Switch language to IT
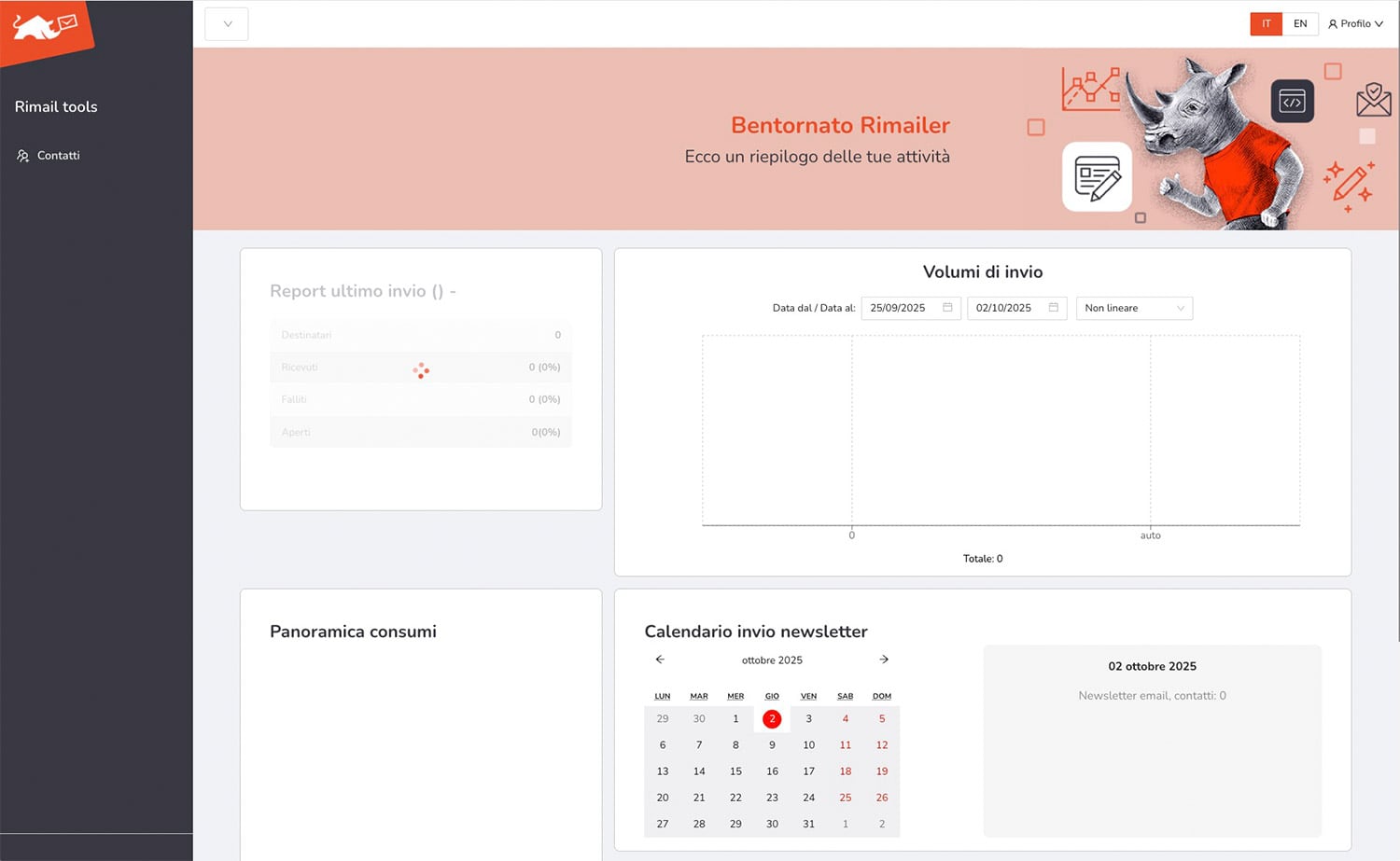The height and width of the screenshot is (861, 1400). [x=1266, y=24]
